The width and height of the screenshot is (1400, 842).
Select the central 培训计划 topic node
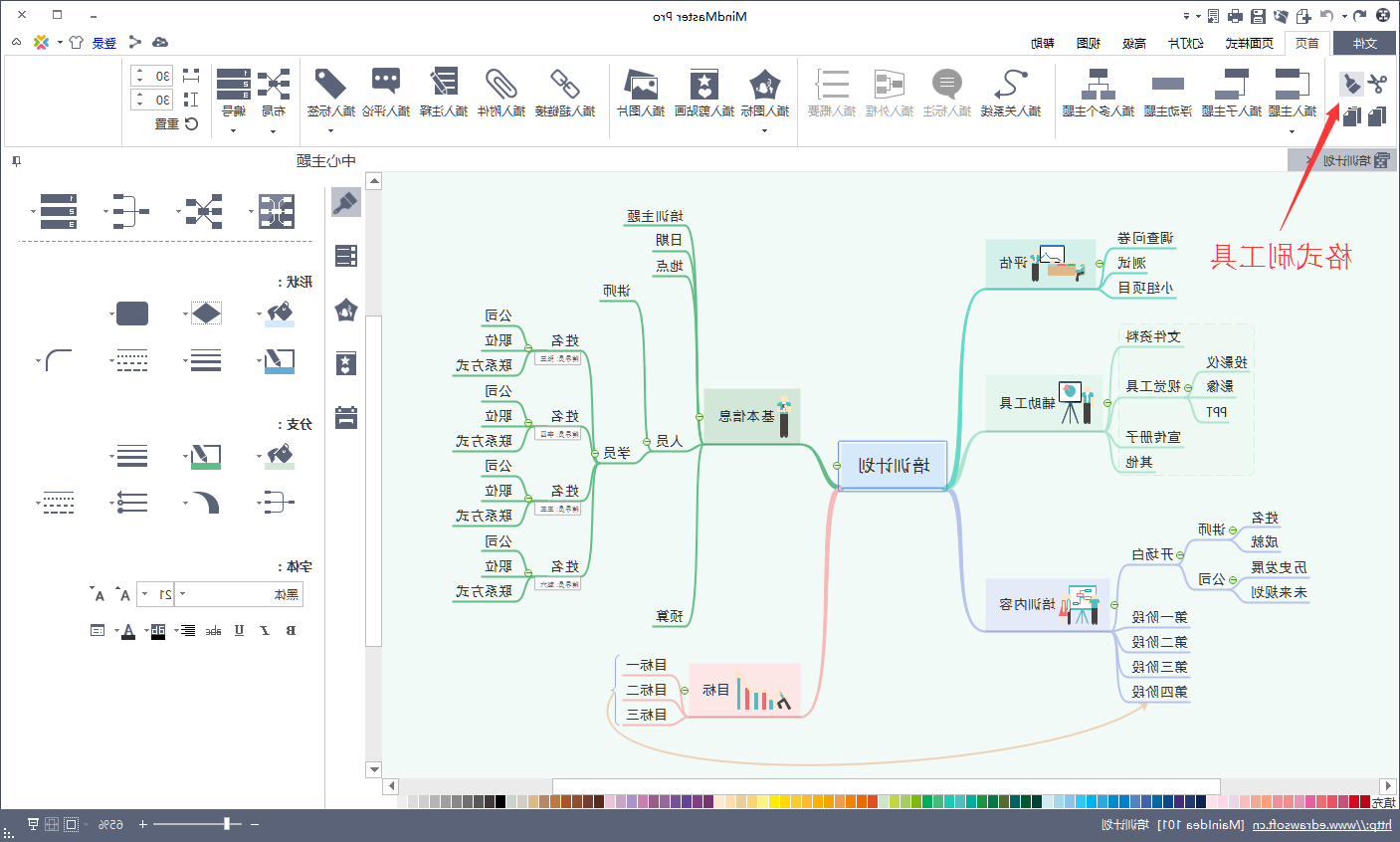(893, 465)
